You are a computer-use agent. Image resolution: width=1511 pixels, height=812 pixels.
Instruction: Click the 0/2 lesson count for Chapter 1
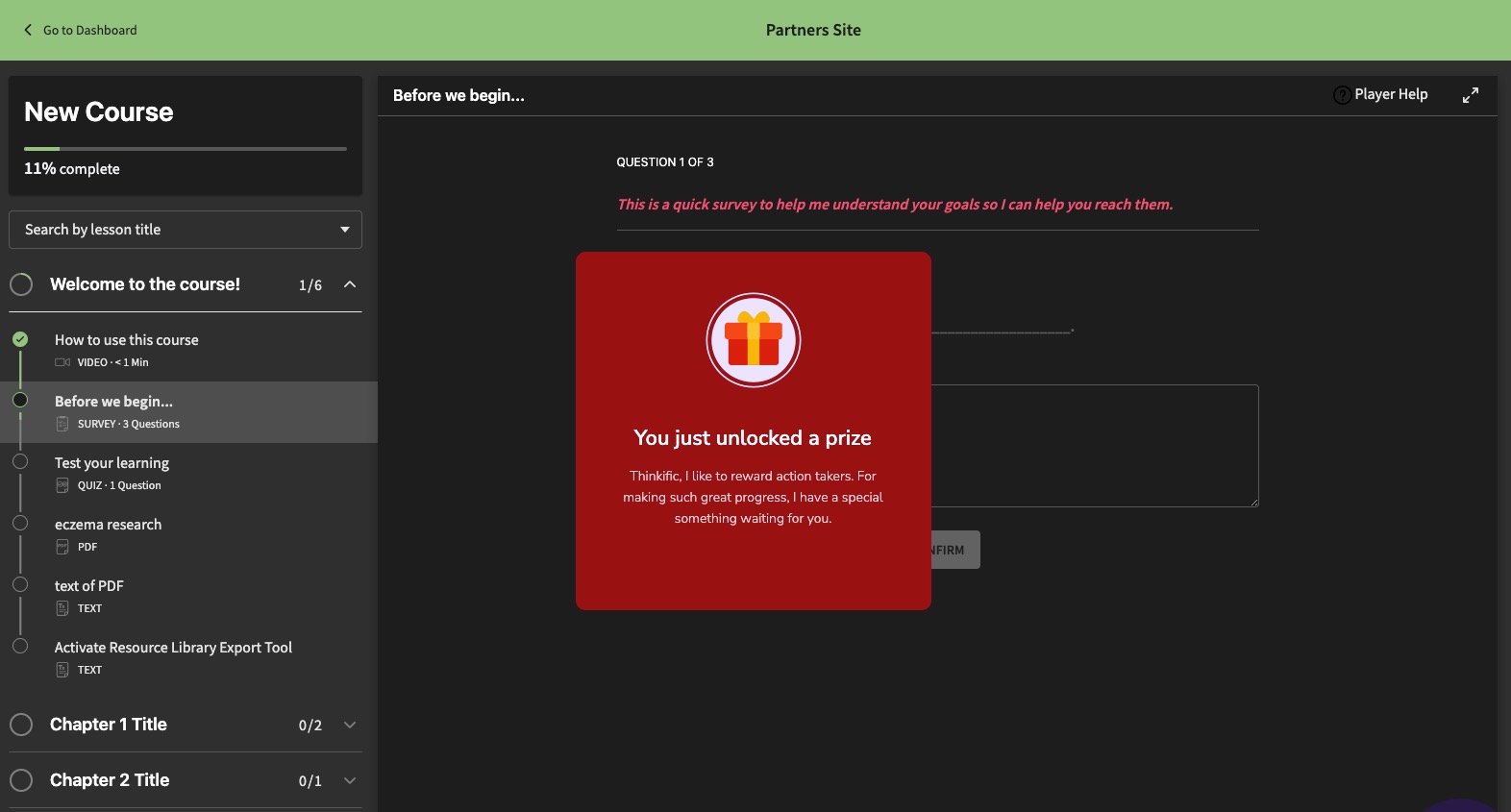pyautogui.click(x=310, y=726)
